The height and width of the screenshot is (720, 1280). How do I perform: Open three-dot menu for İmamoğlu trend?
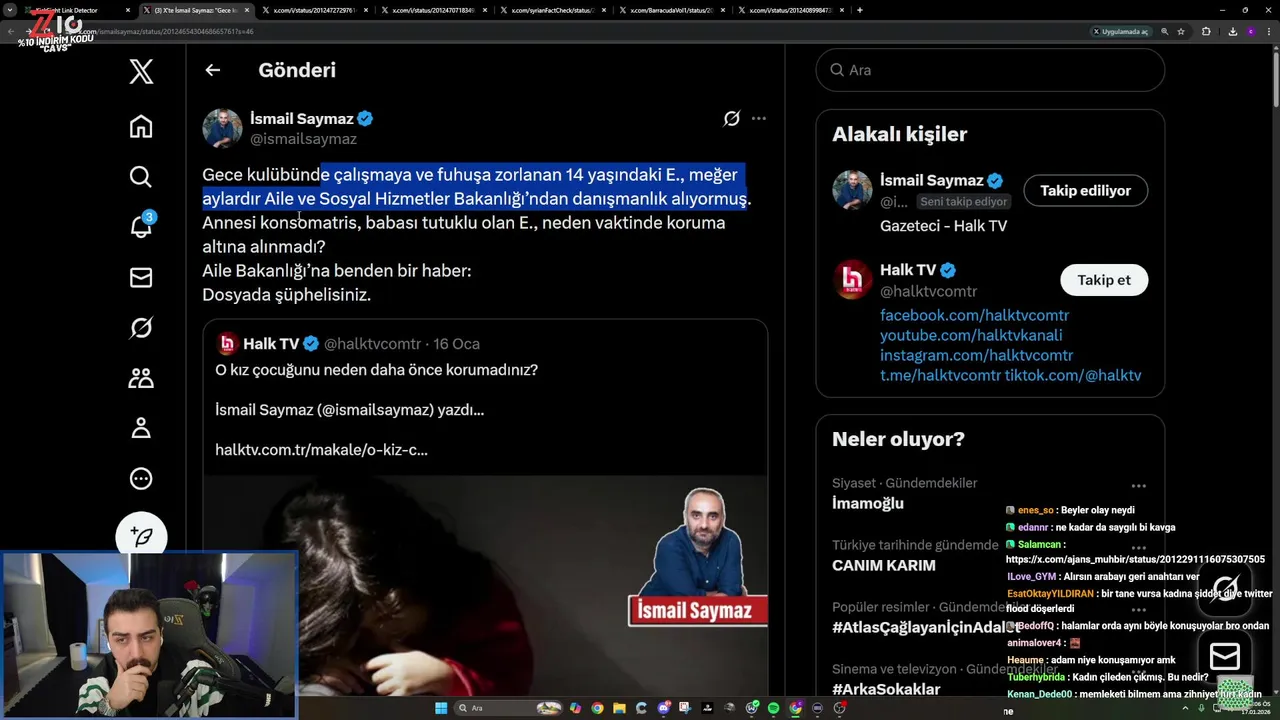pos(1138,486)
